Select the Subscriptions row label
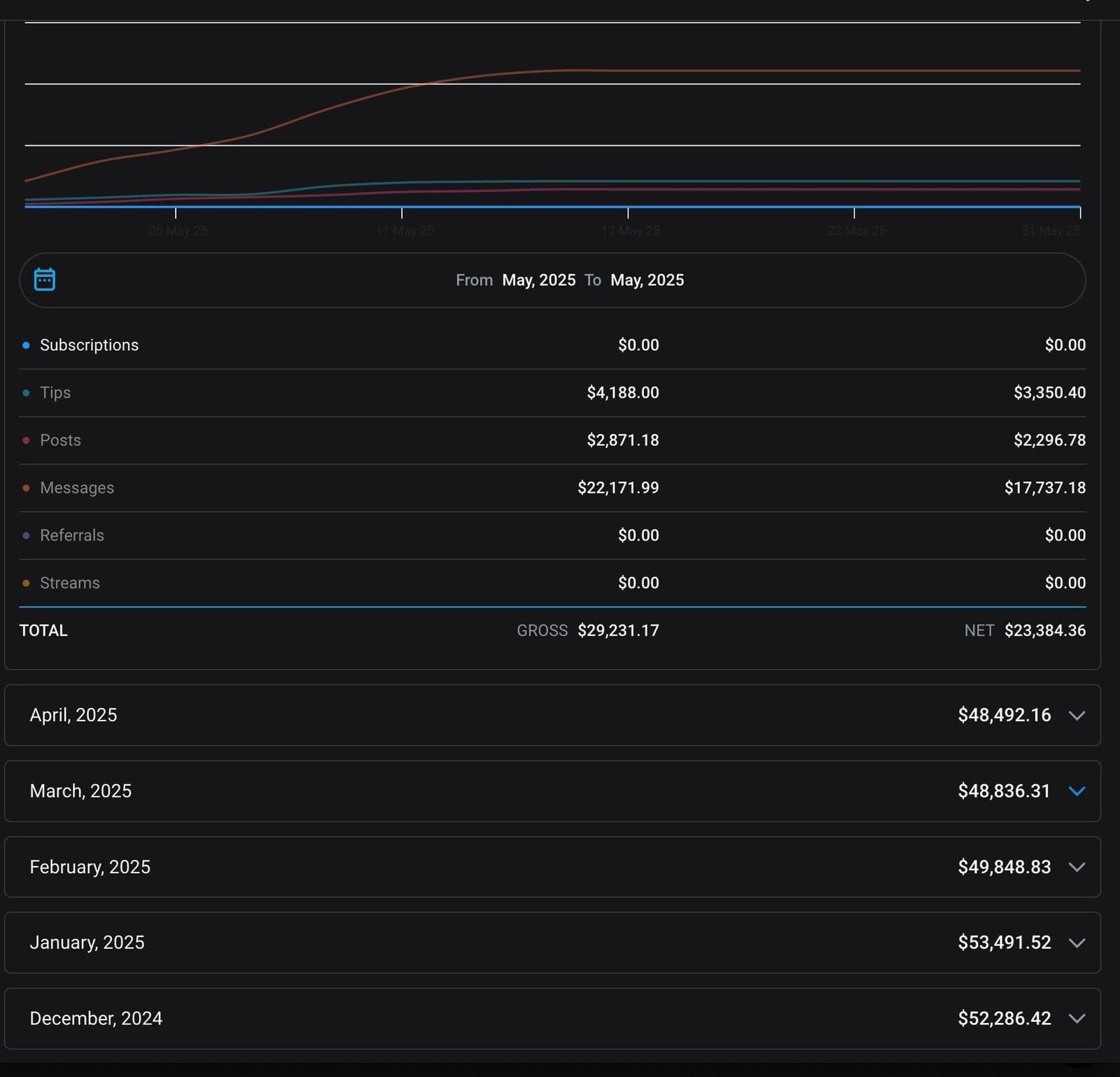This screenshot has width=1120, height=1077. coord(89,345)
